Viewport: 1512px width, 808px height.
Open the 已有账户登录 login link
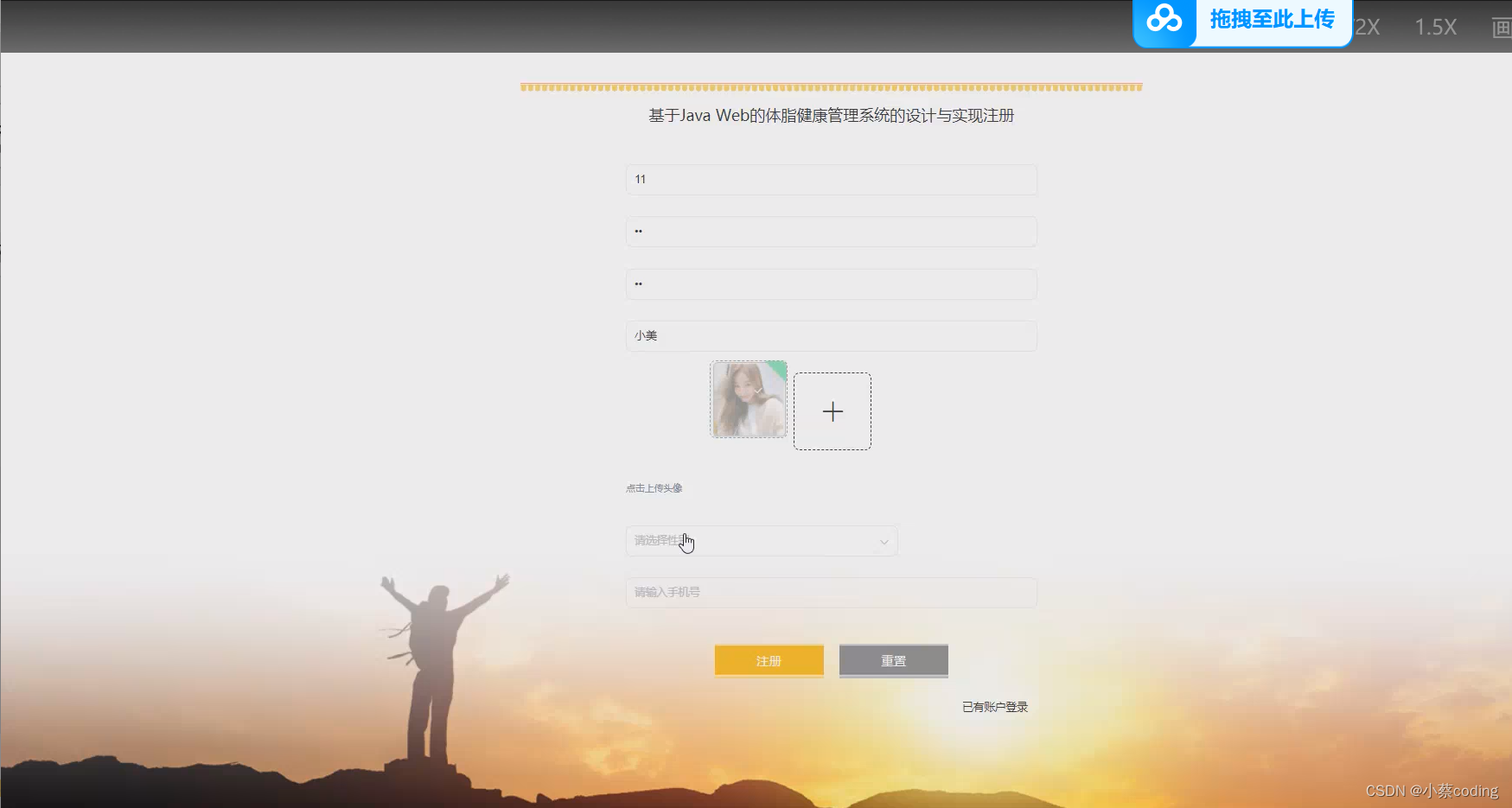coord(994,706)
